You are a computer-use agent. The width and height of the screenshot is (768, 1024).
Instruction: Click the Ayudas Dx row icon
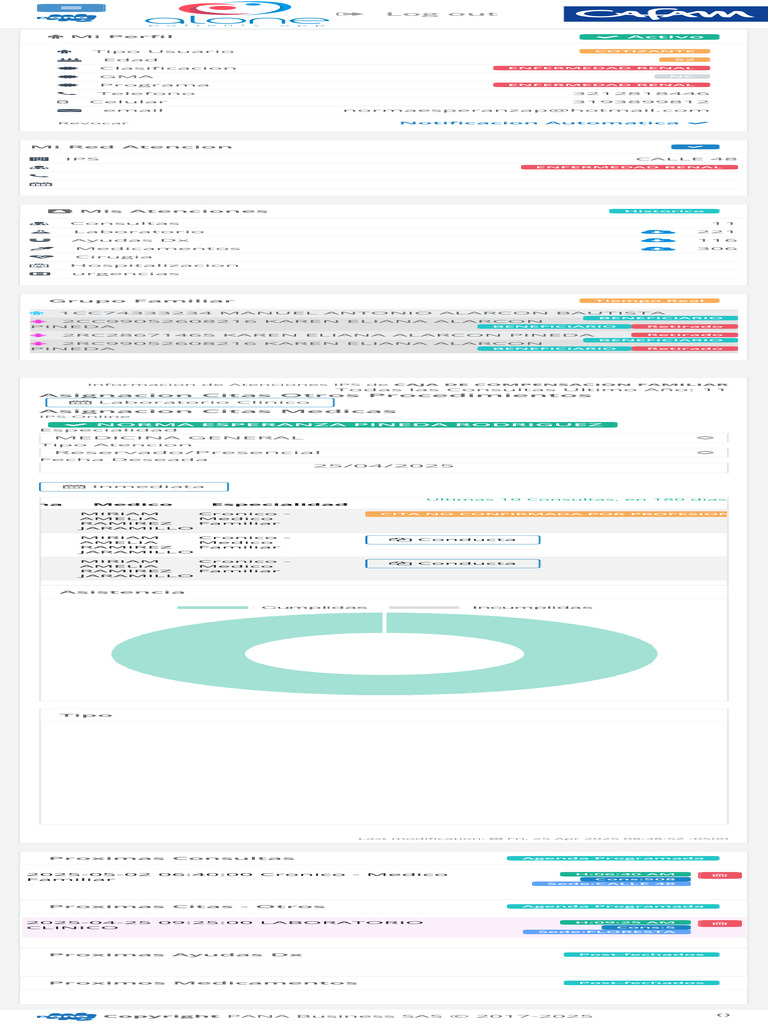[40, 240]
